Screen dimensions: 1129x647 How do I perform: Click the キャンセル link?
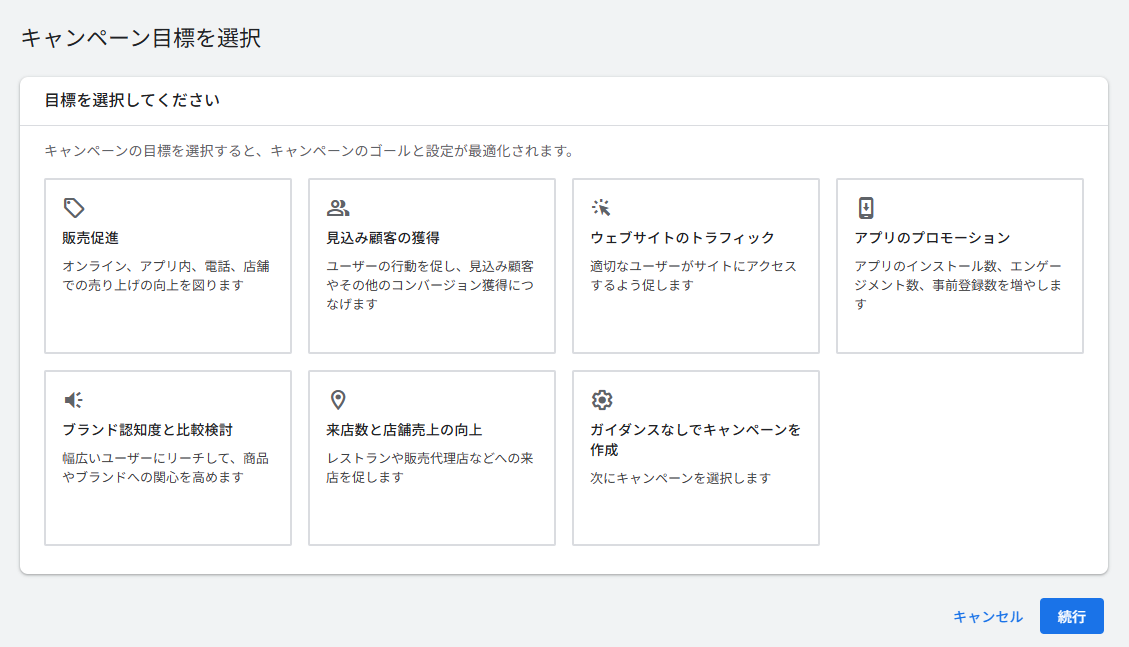(987, 617)
